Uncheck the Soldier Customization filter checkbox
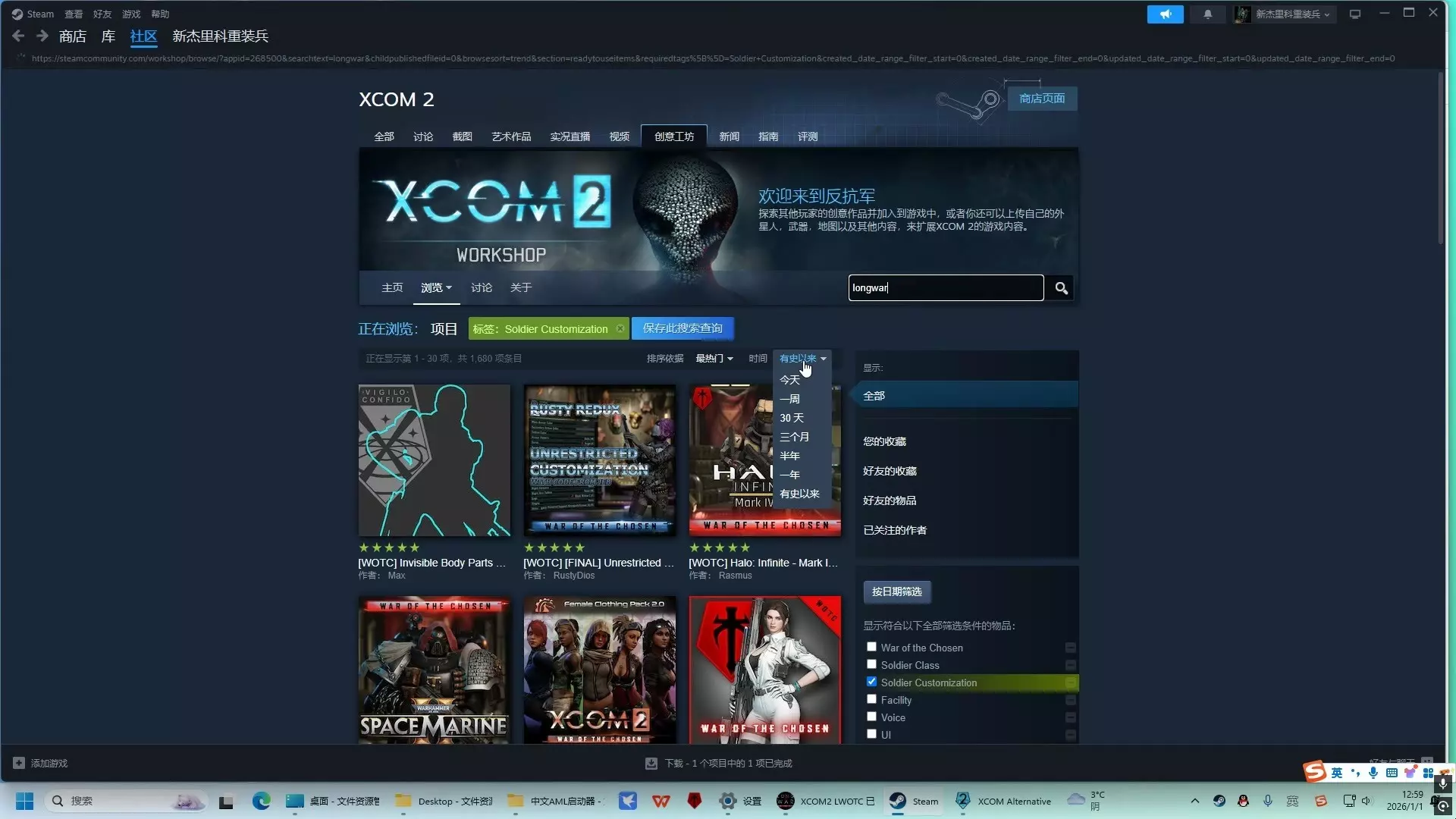This screenshot has height=819, width=1456. coord(871,682)
